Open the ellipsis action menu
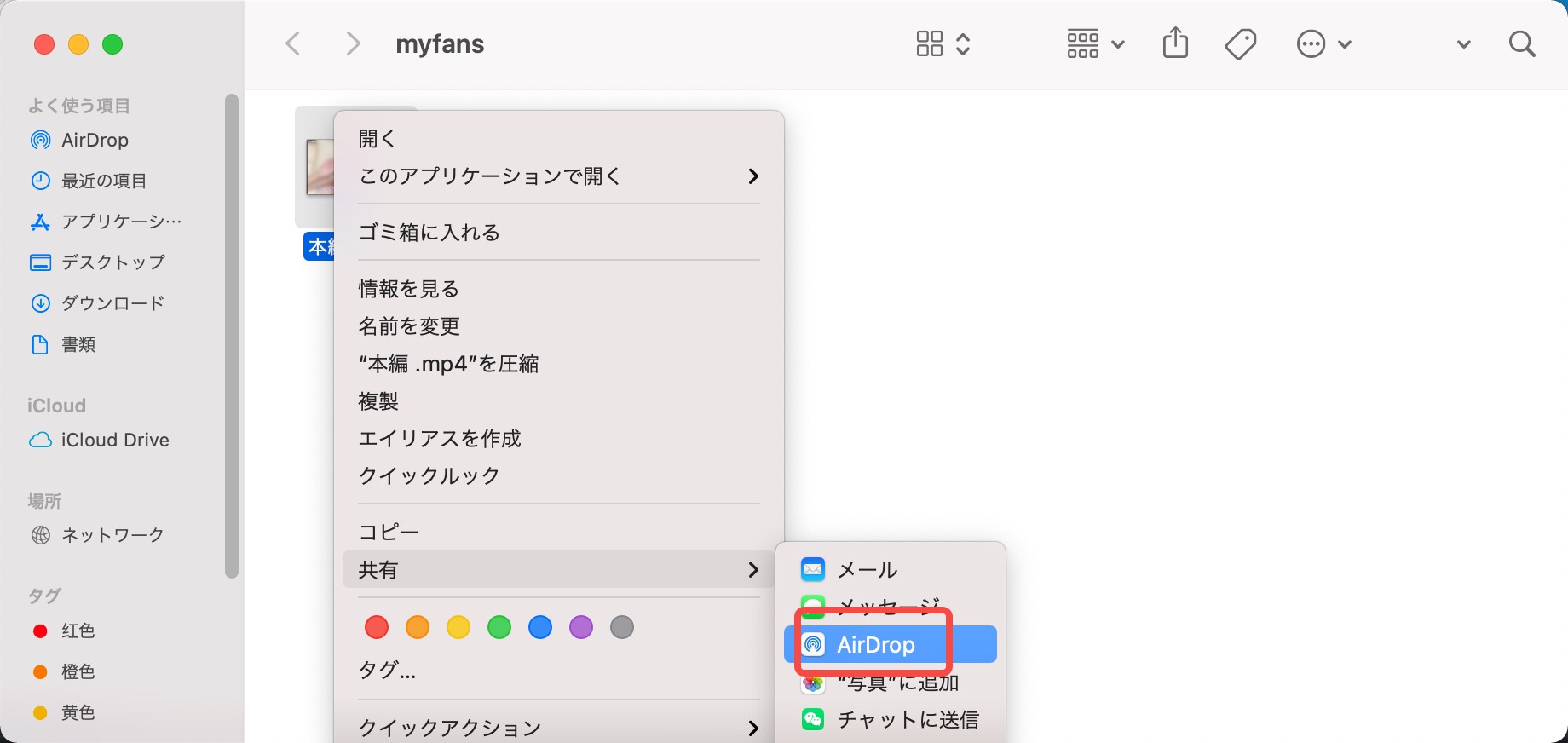Image resolution: width=1568 pixels, height=743 pixels. coord(1311,43)
